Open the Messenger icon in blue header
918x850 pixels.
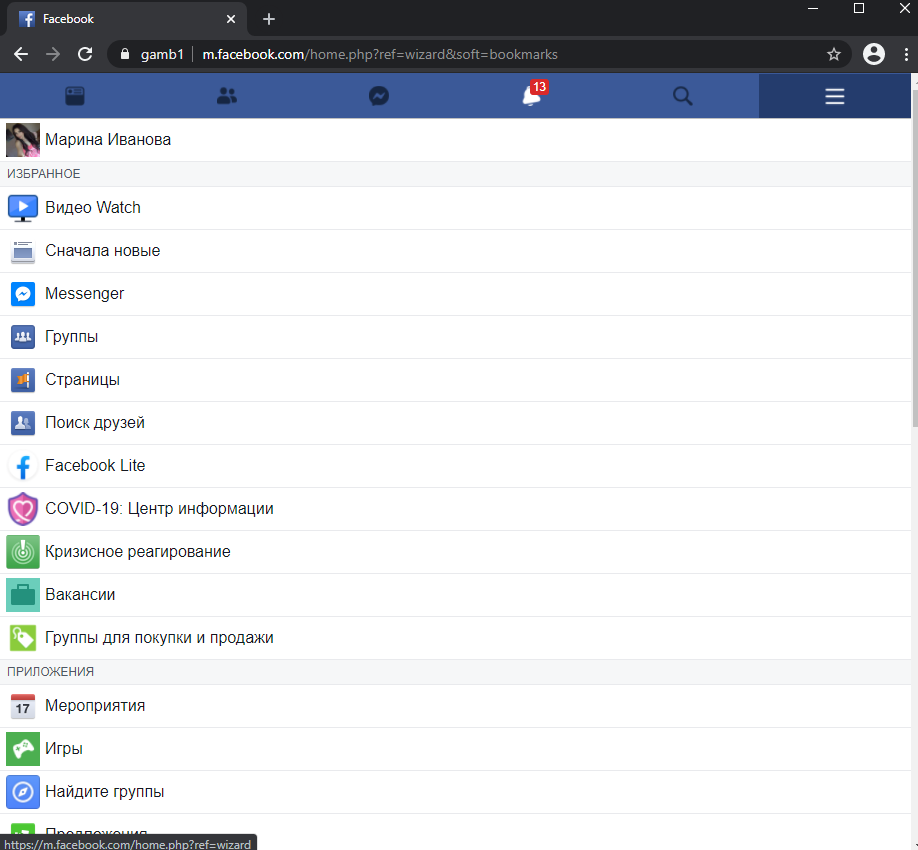[379, 96]
